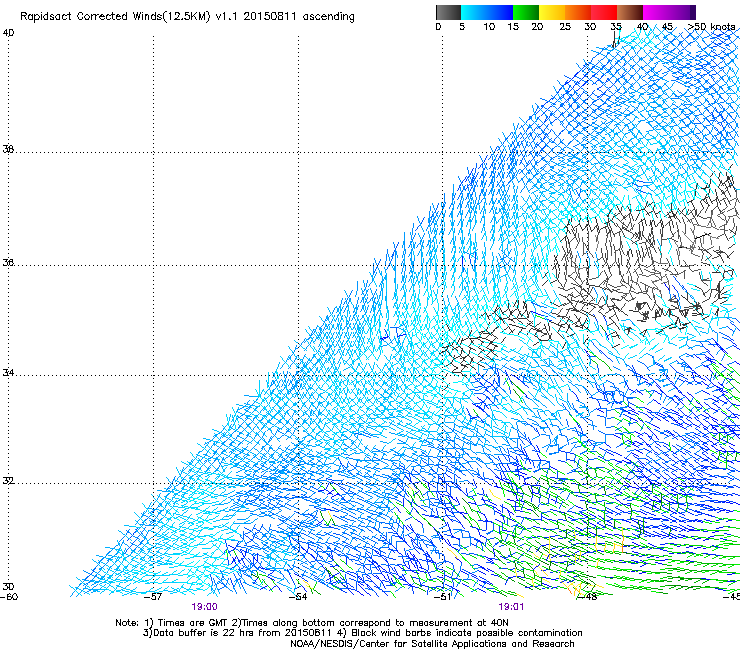Click the dark purple 45-50 knots legend segment
Image resolution: width=740 pixels, height=650 pixels.
point(682,12)
